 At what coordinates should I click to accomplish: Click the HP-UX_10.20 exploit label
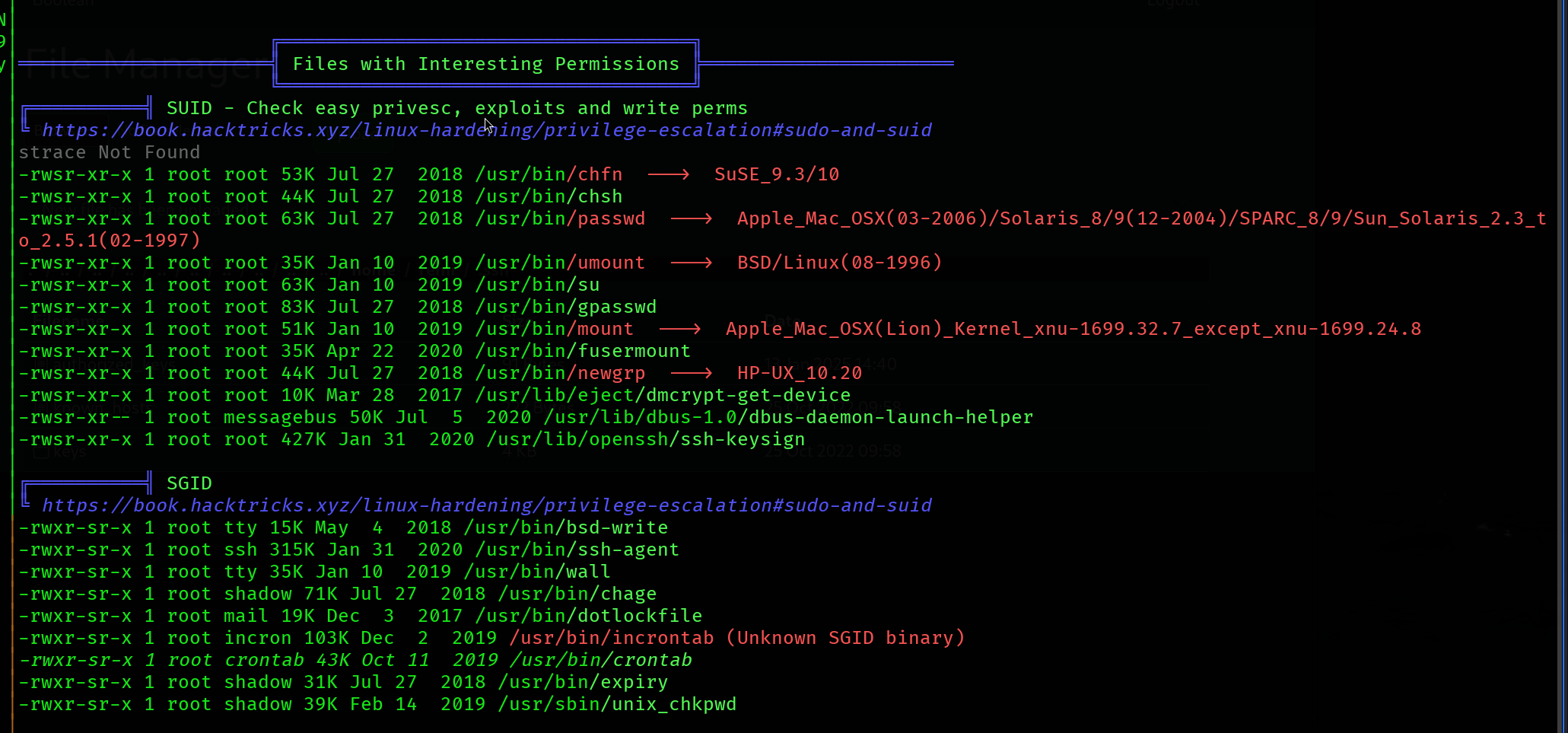pos(799,373)
